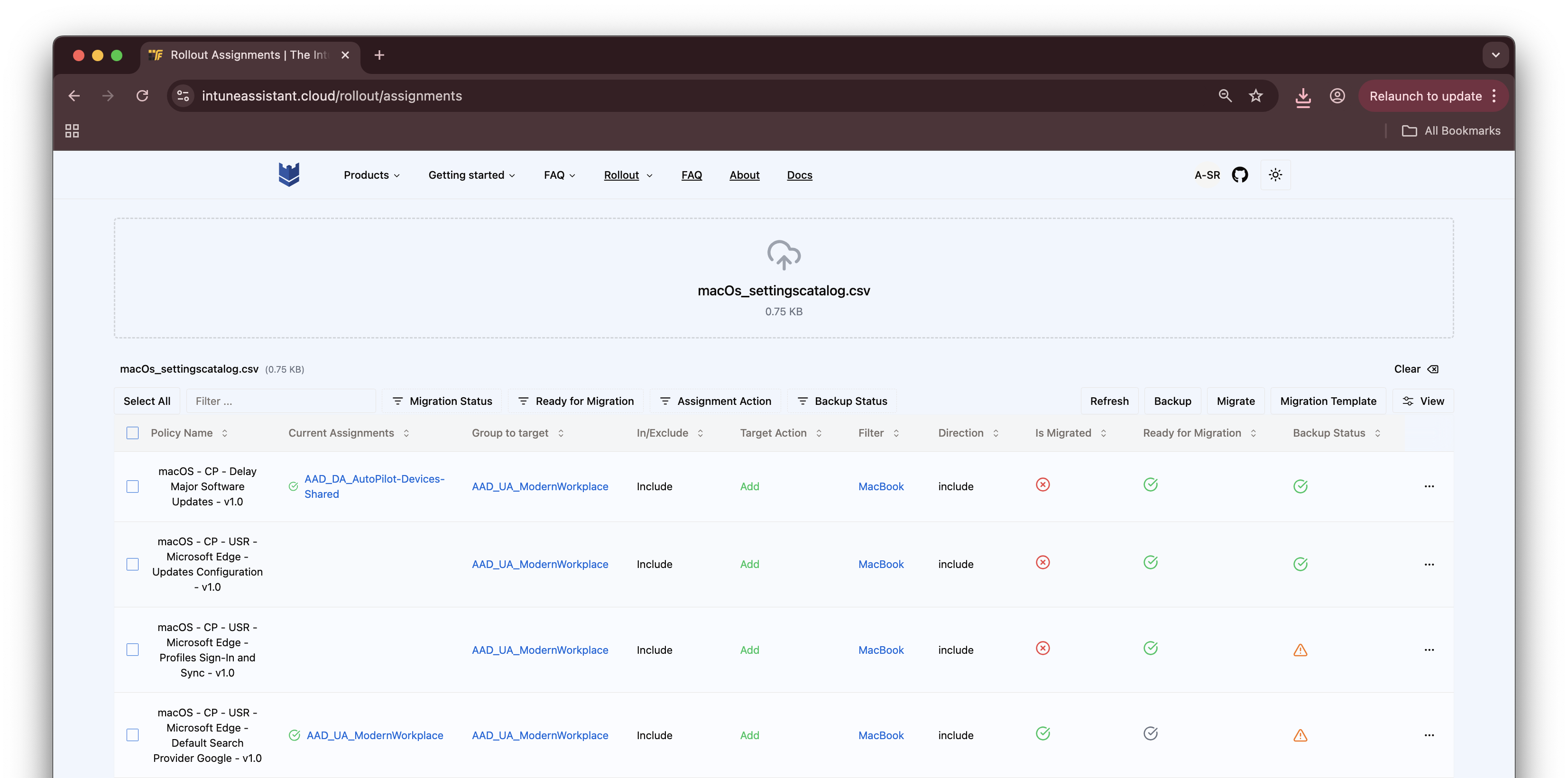This screenshot has width=1568, height=778.
Task: Bookmark this page with the star icon
Action: point(1256,96)
